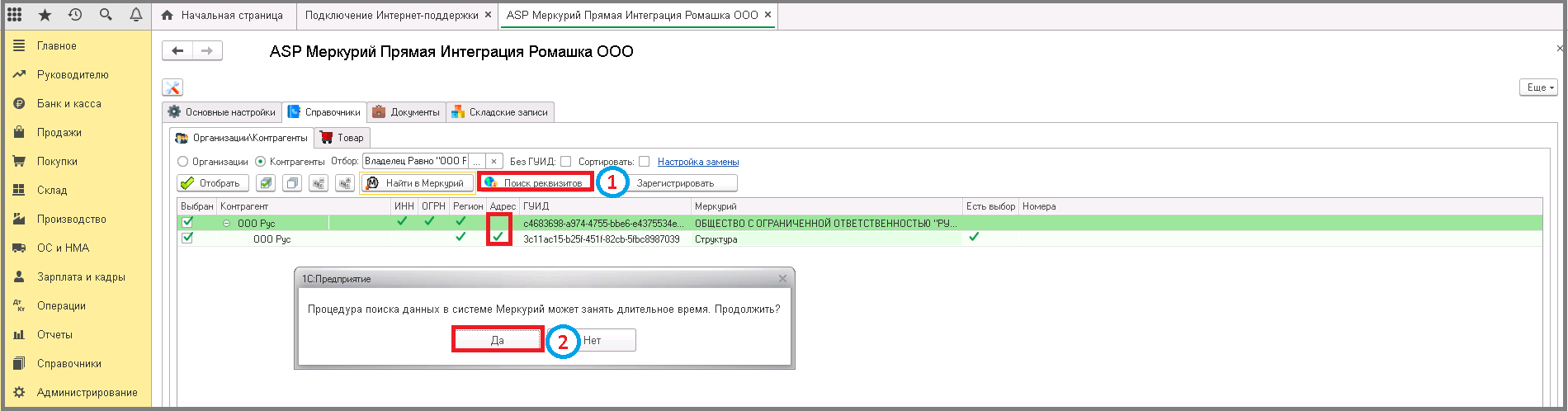Switch to Документы tab

[x=406, y=112]
